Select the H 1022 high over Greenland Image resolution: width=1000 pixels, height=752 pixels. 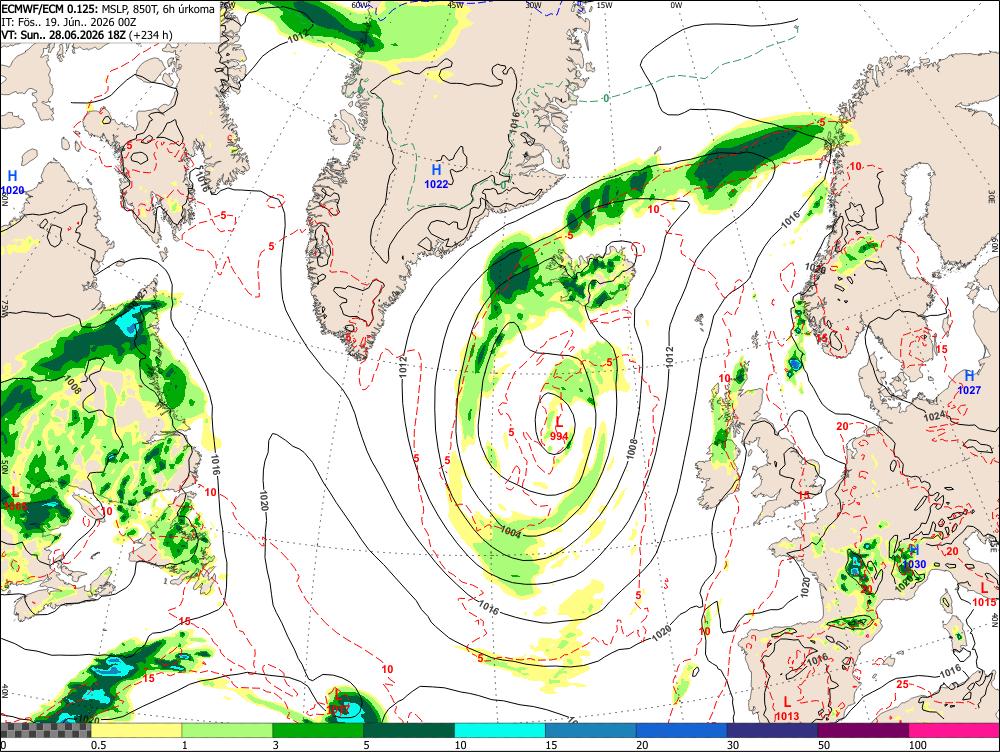(436, 177)
